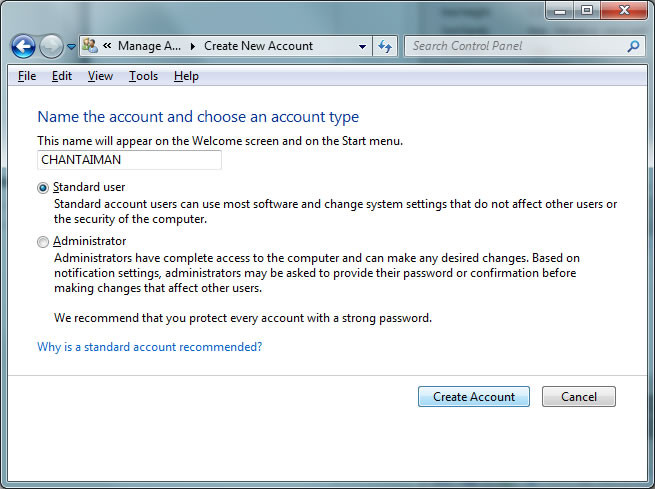This screenshot has width=655, height=489.
Task: Select the Standard user radio button
Action: point(43,188)
